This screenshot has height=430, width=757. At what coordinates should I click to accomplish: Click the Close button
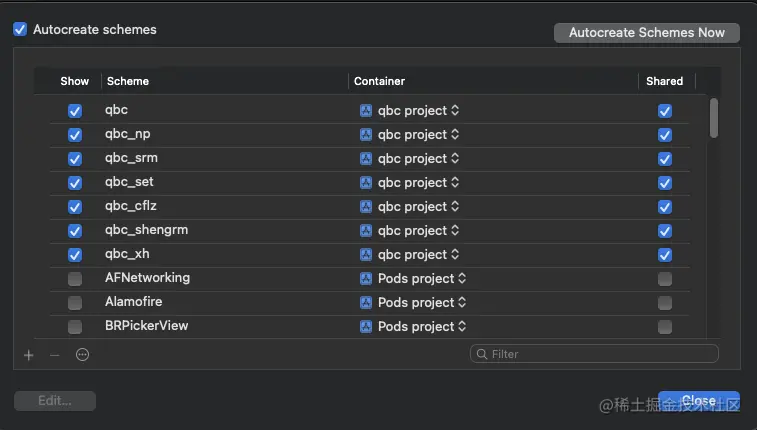698,400
